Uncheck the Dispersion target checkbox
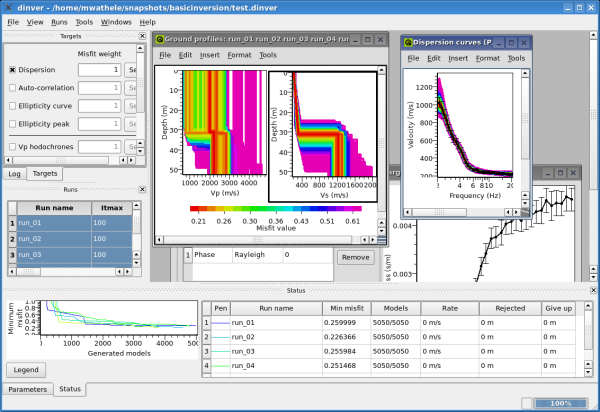 (12, 70)
